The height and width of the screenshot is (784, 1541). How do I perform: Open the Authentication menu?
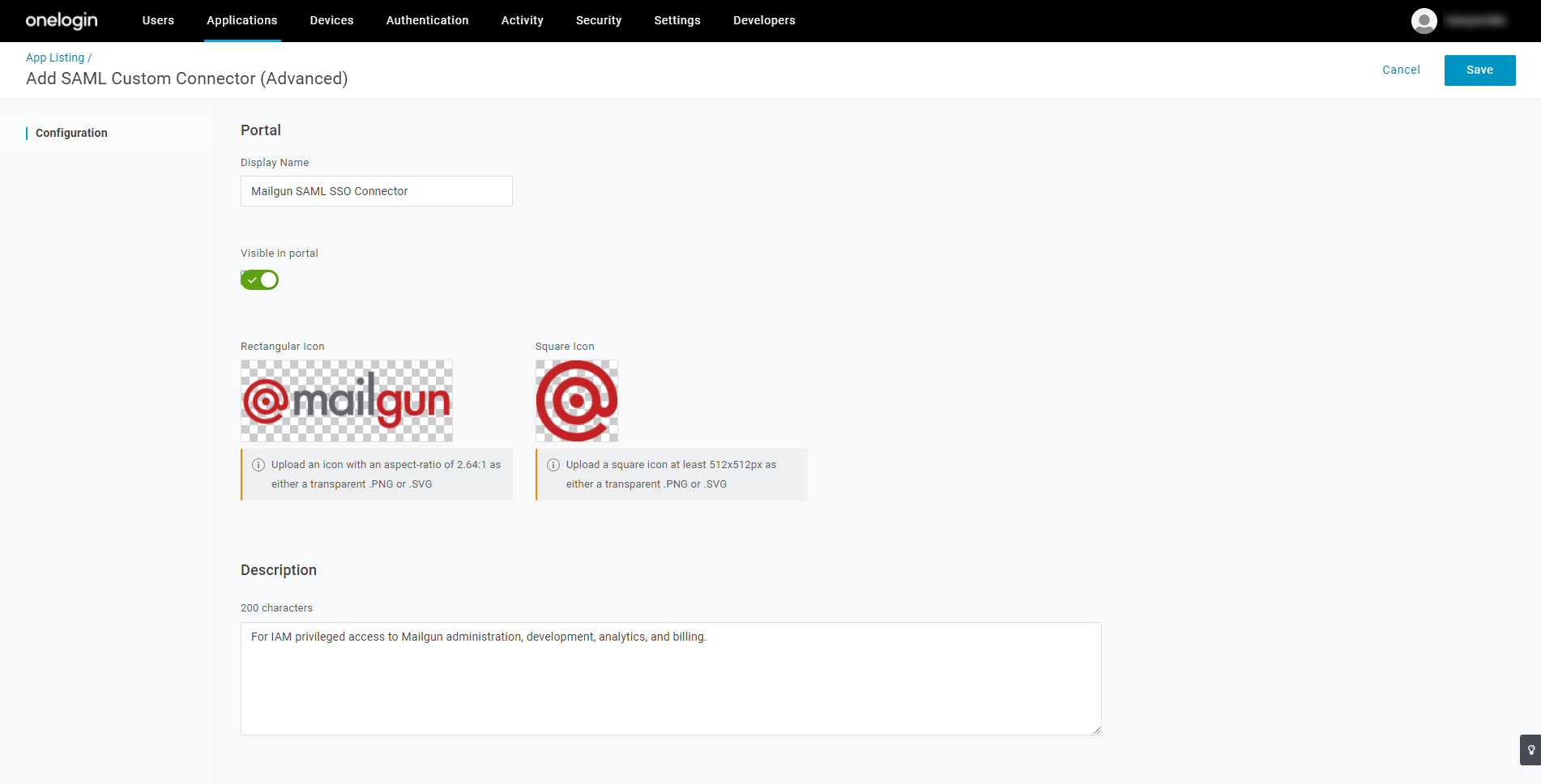(427, 20)
